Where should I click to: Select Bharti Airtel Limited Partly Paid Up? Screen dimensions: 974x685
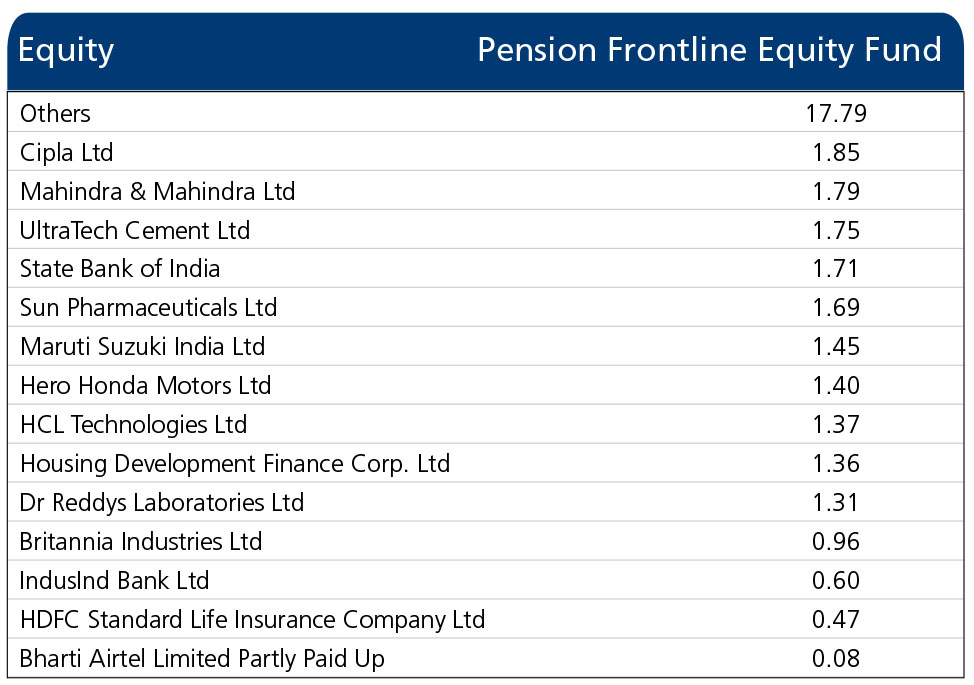tap(202, 659)
